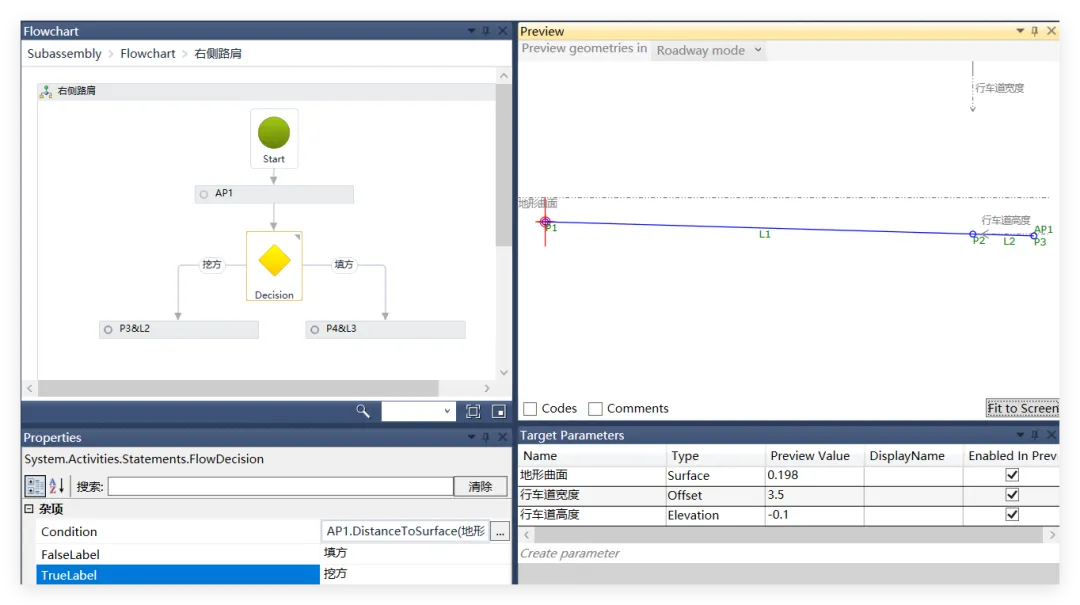Select the 挖方 branch label
The width and height of the screenshot is (1080, 605).
pyautogui.click(x=211, y=265)
